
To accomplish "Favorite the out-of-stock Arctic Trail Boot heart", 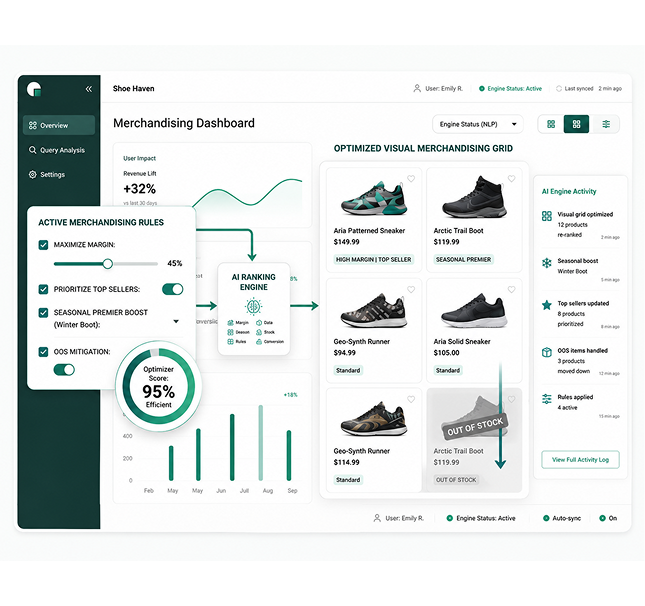I will click(511, 399).
